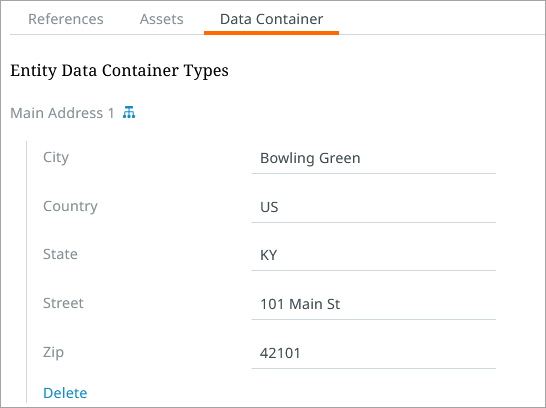Select the Zip field showing 42101
546x408 pixels.
374,354
